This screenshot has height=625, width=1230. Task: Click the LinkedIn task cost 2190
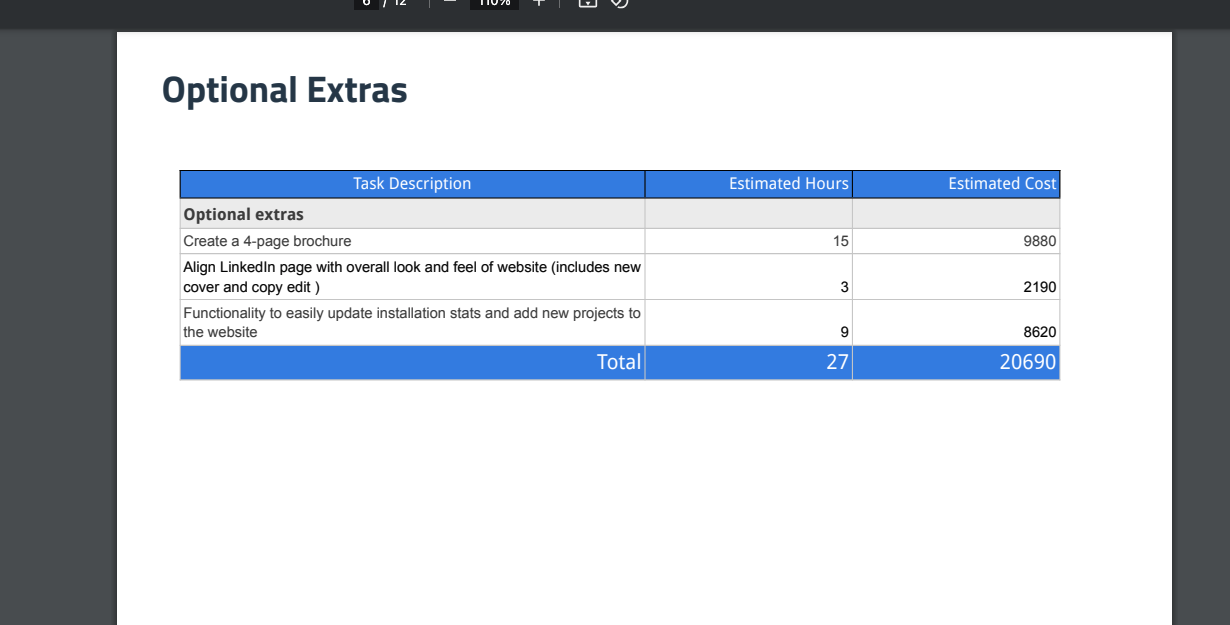coord(1040,287)
